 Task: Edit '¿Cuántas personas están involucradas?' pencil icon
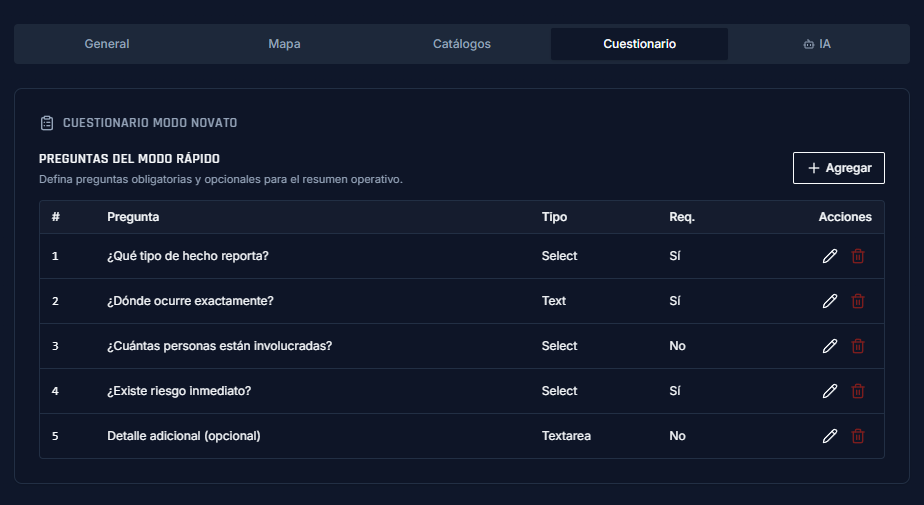(x=830, y=346)
